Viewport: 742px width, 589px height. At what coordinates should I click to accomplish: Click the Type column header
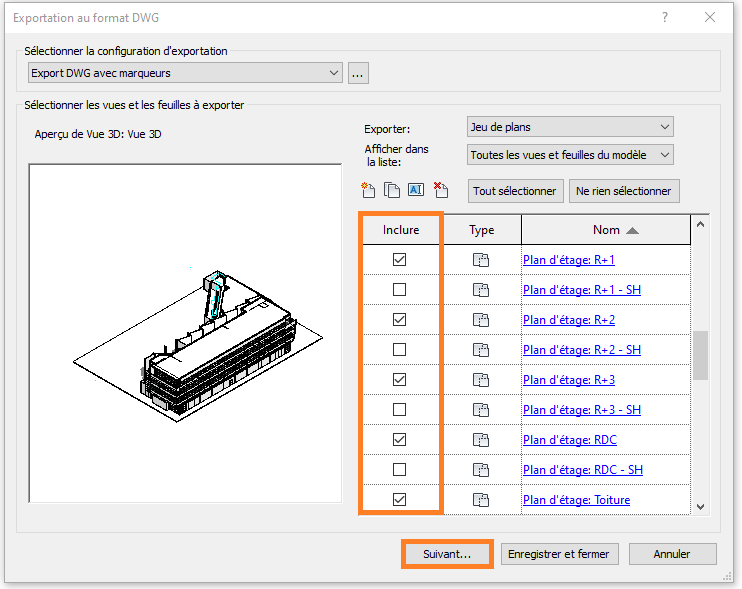tap(482, 230)
